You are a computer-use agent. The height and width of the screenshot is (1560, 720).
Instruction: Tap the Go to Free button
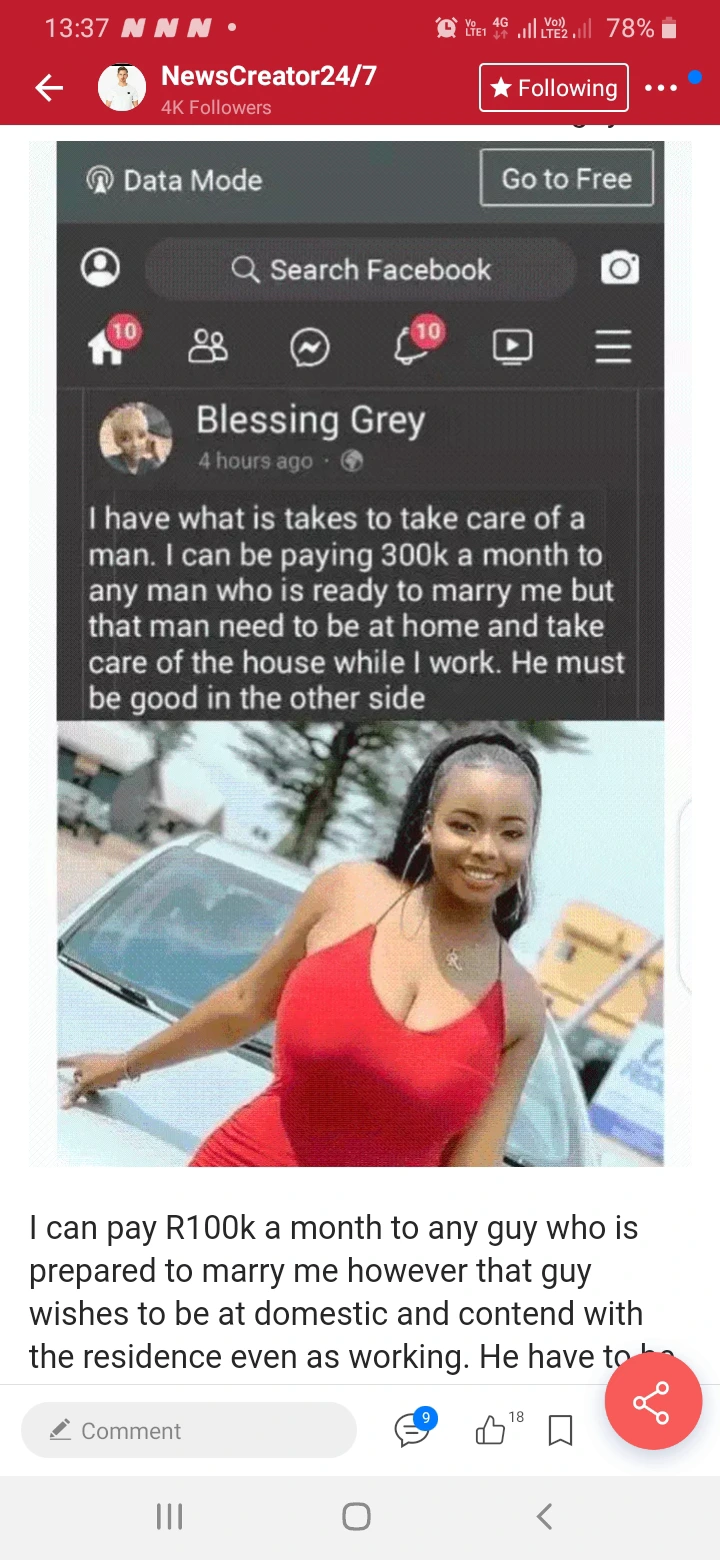567,178
